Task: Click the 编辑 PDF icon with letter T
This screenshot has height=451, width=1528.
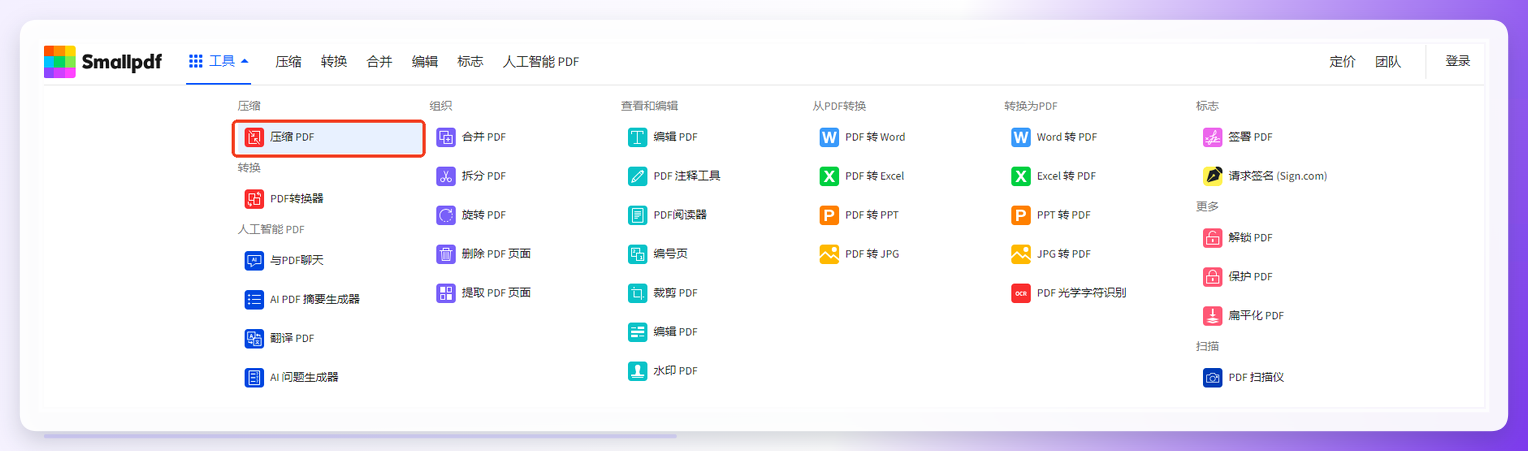Action: (638, 137)
